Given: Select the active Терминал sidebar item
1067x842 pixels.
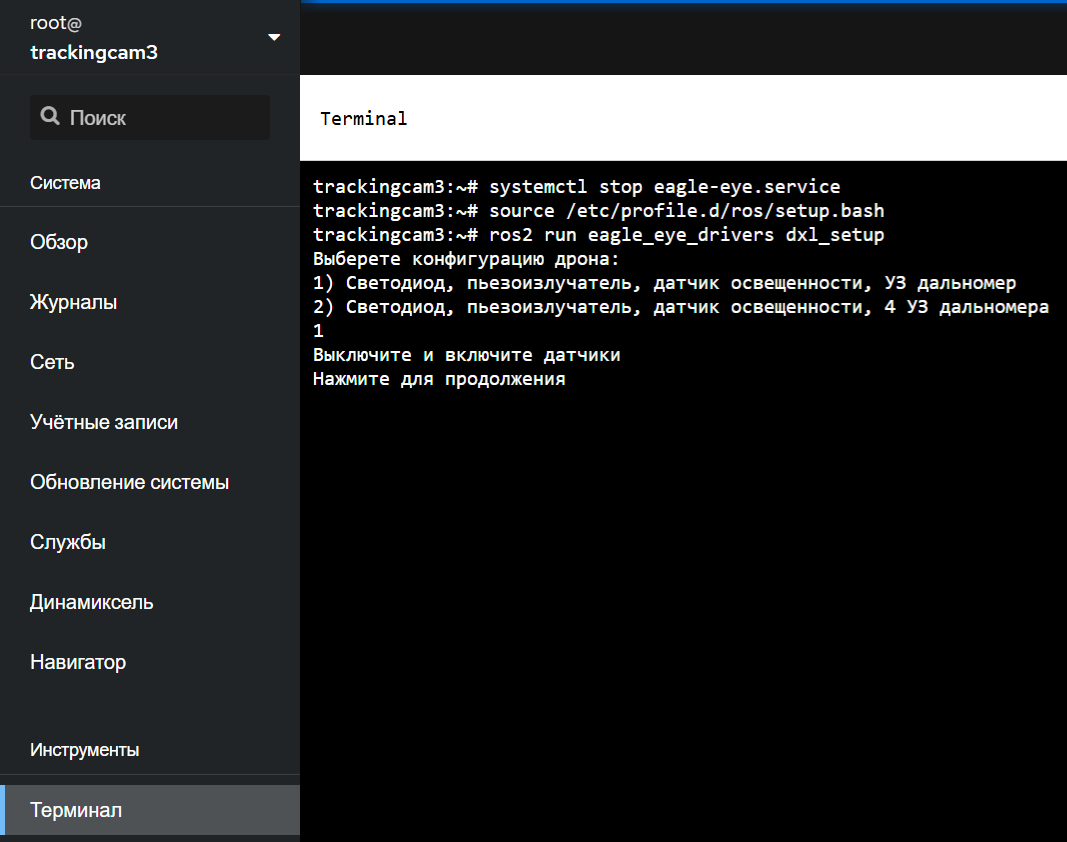Looking at the screenshot, I should (76, 810).
